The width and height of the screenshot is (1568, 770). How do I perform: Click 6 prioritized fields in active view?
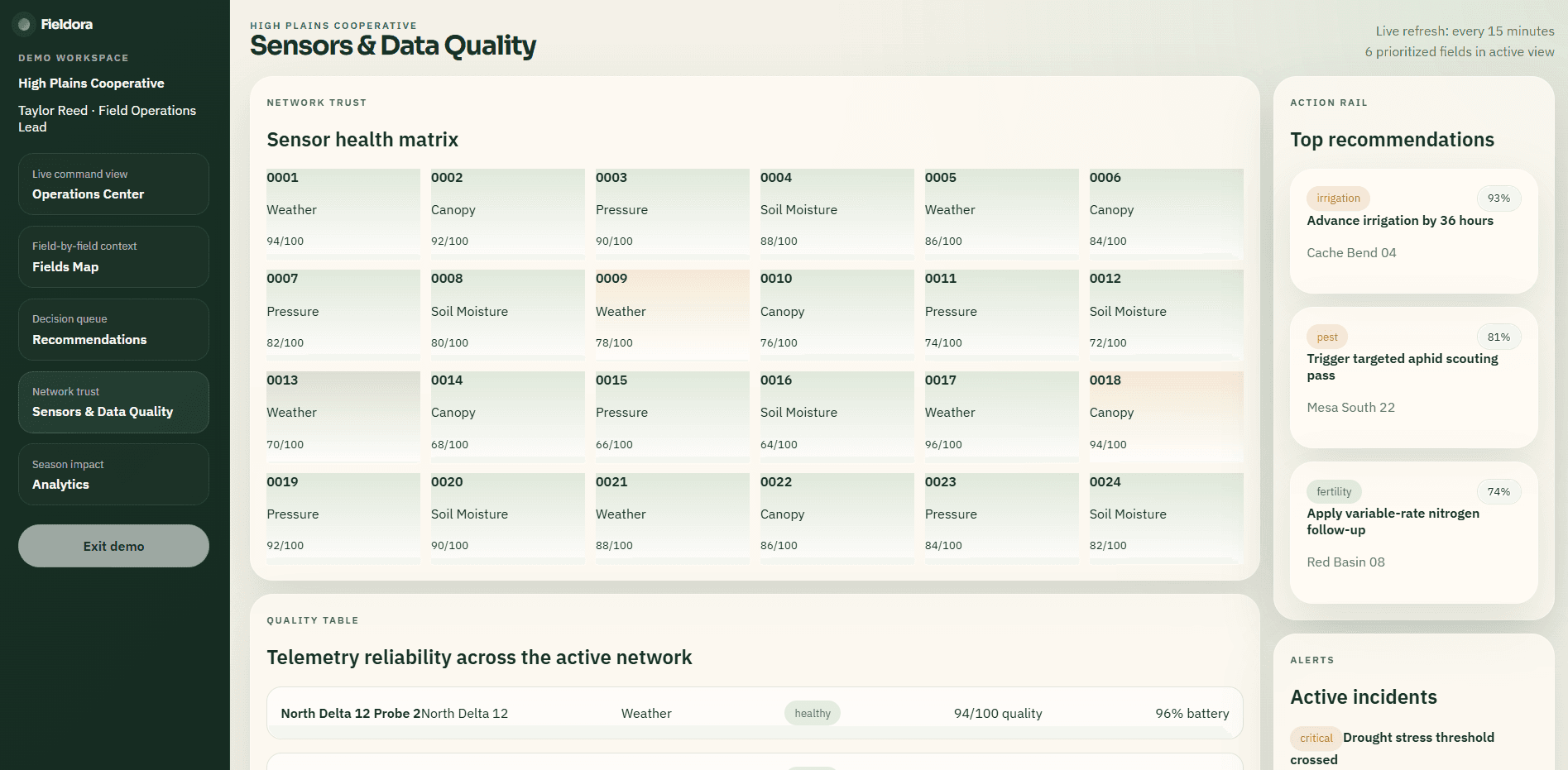coord(1460,52)
